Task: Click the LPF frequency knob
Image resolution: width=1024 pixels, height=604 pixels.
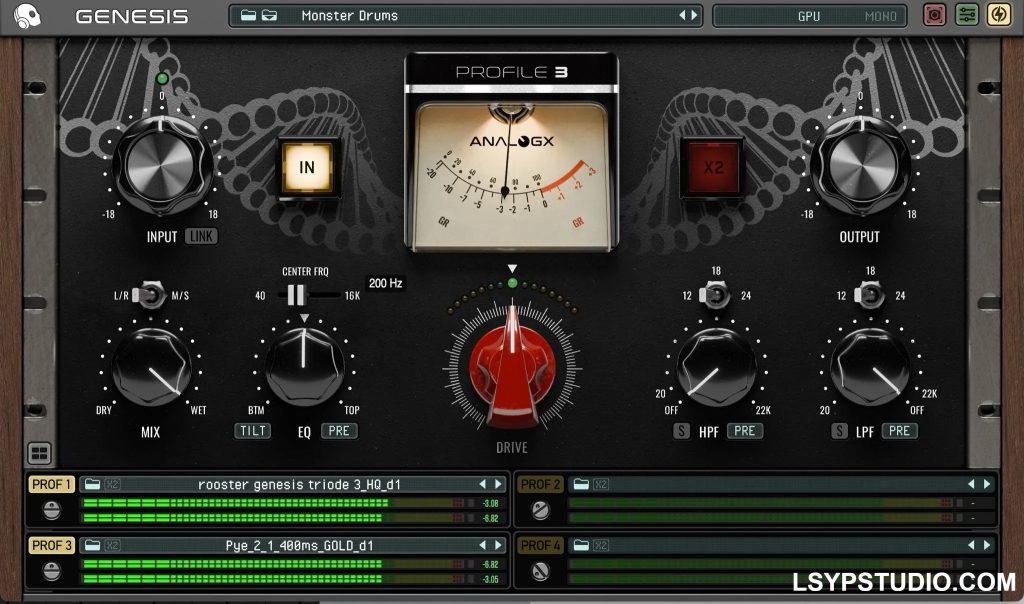Action: coord(870,368)
